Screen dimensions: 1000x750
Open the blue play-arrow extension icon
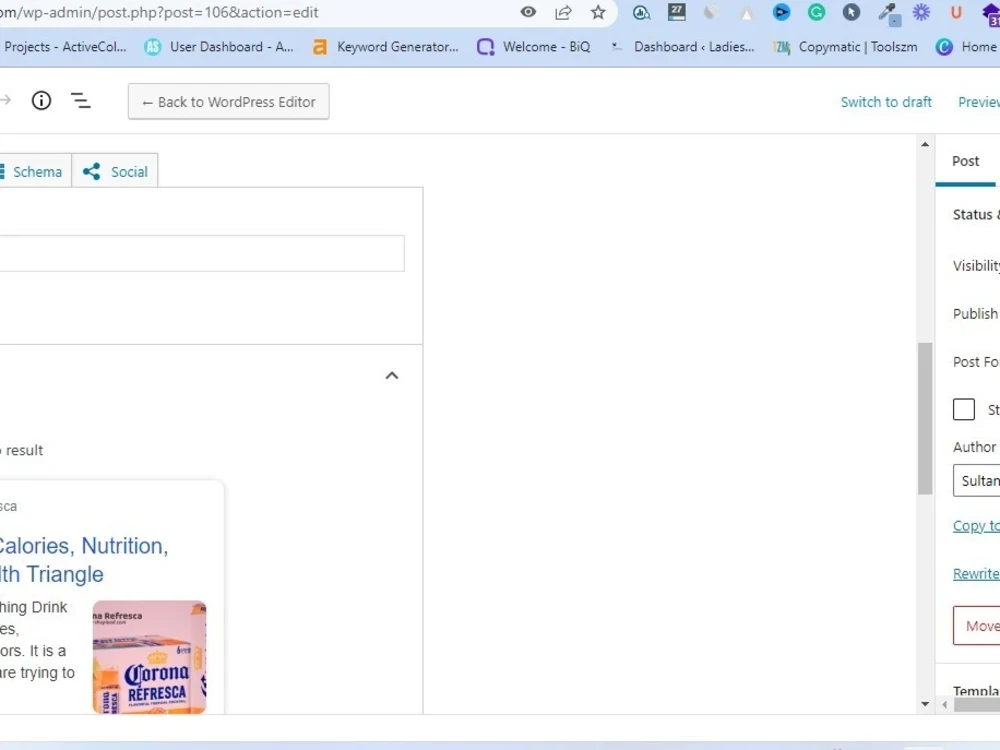(x=781, y=12)
